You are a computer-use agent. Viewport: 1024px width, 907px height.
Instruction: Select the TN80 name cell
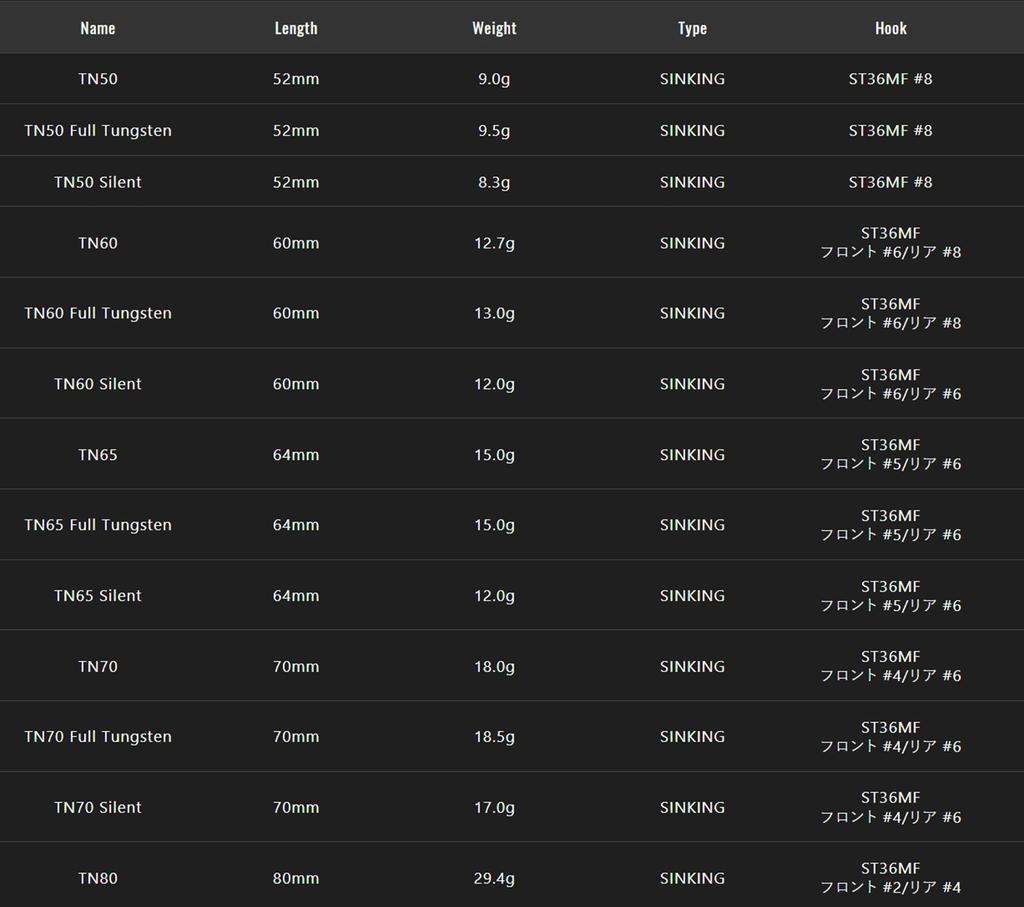tap(98, 878)
